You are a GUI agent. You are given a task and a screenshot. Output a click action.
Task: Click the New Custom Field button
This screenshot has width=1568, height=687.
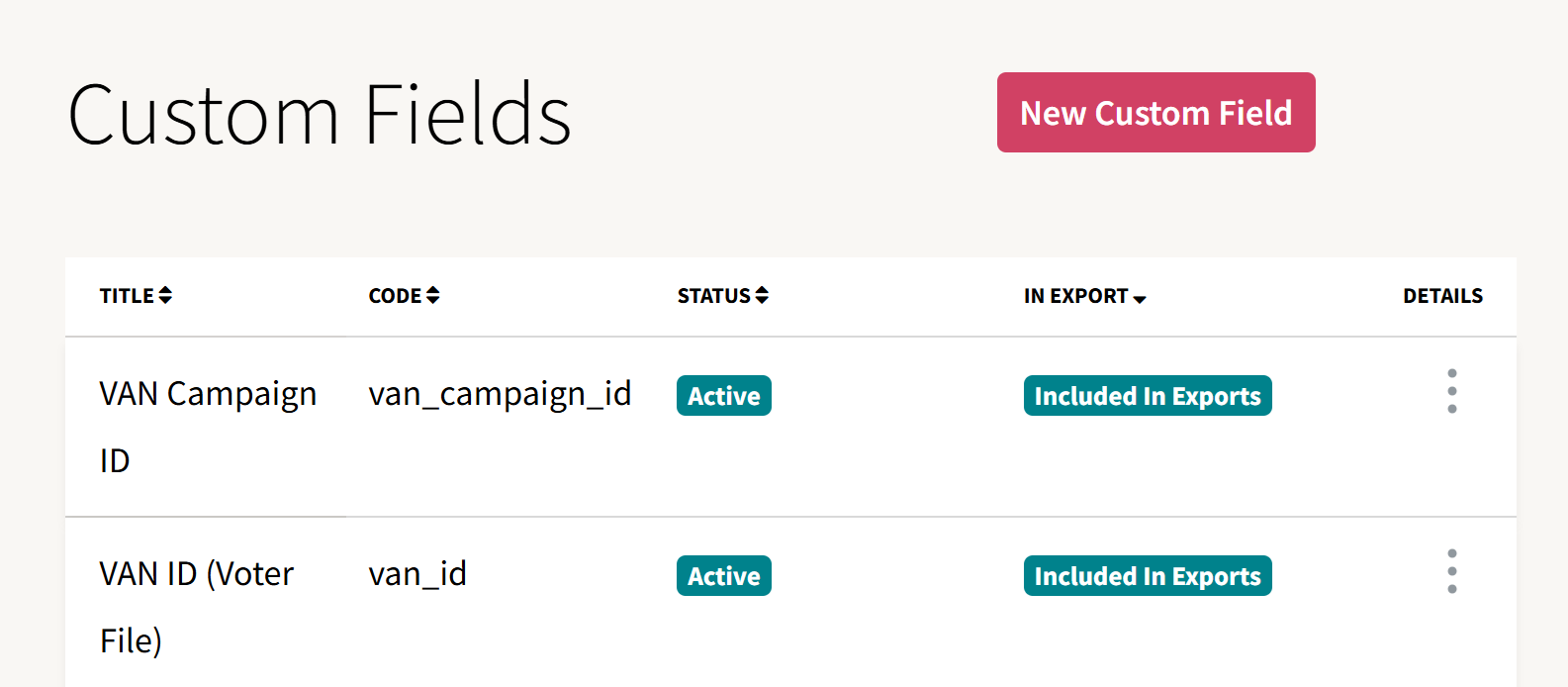pos(1155,112)
